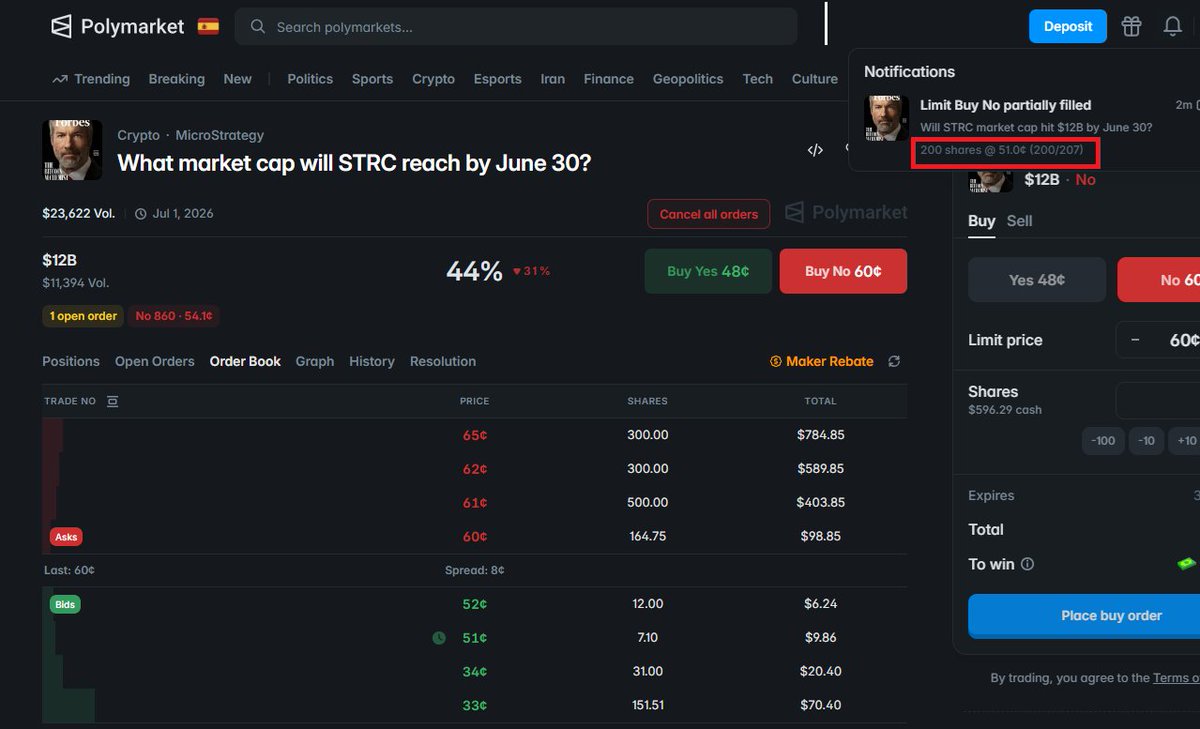Click the Bids label badge
Image resolution: width=1200 pixels, height=729 pixels.
tap(66, 604)
